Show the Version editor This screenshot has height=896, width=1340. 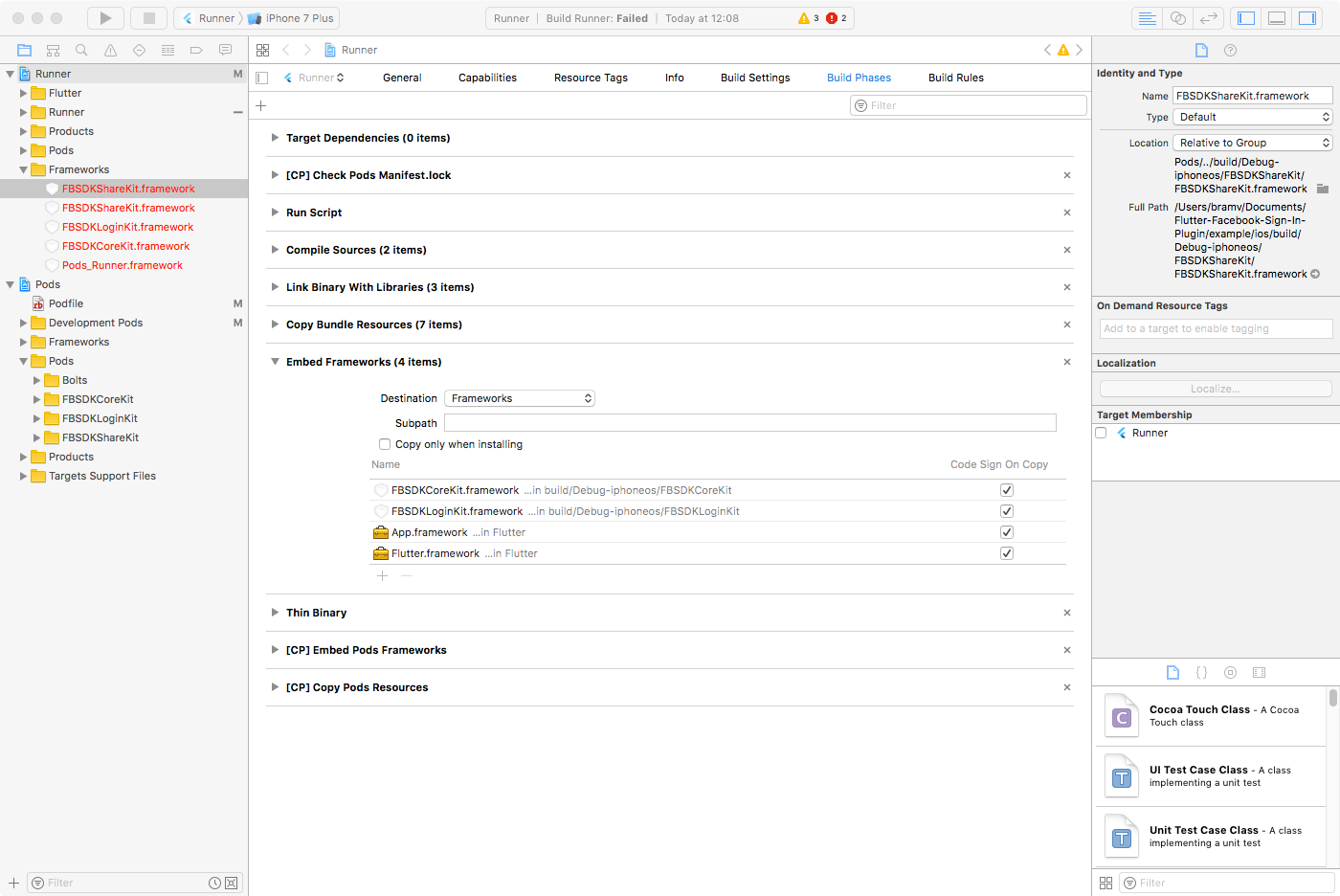[x=1209, y=18]
